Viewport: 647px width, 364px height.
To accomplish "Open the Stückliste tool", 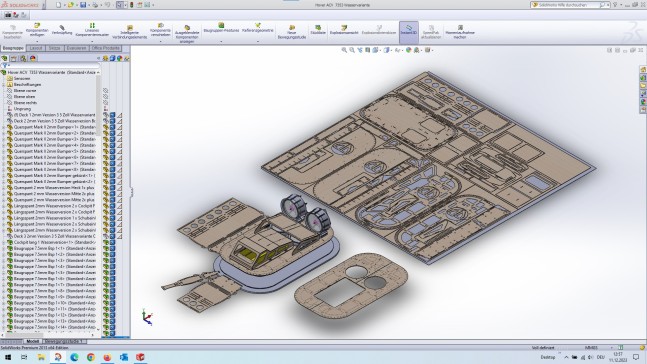I will pos(318,30).
